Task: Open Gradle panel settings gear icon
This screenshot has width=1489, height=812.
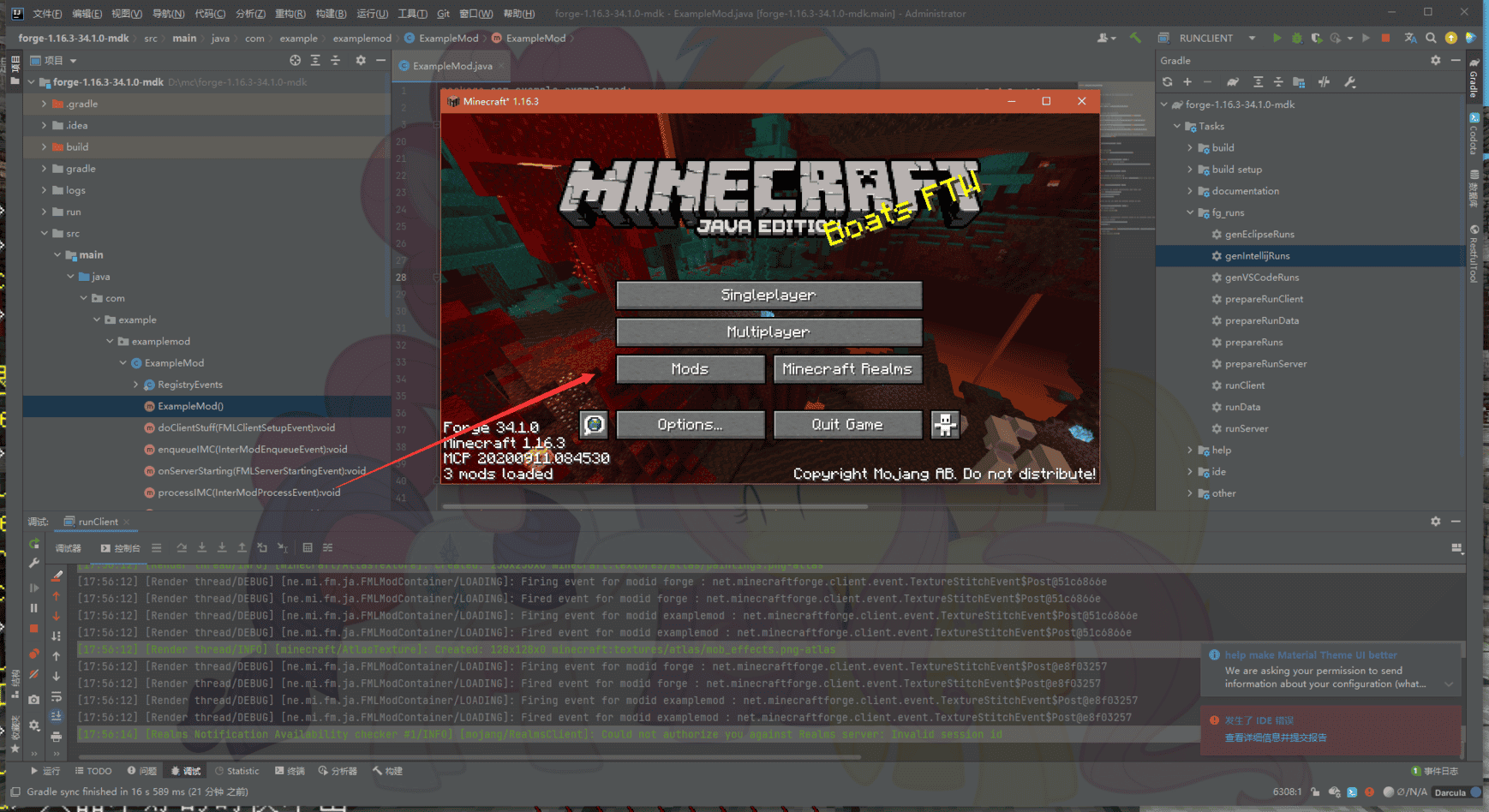Action: click(1436, 60)
